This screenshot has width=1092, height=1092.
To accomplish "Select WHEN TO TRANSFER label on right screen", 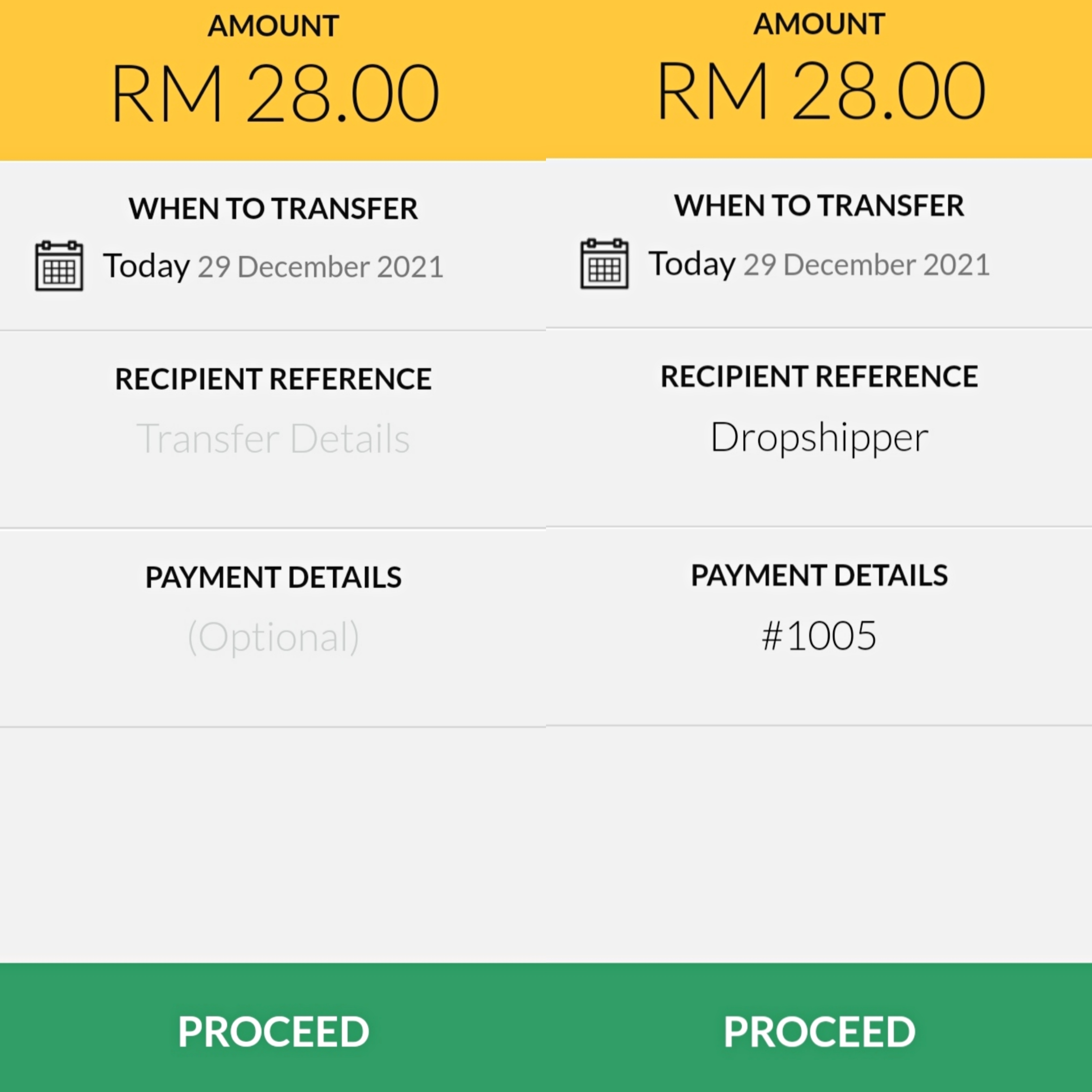I will (x=819, y=206).
